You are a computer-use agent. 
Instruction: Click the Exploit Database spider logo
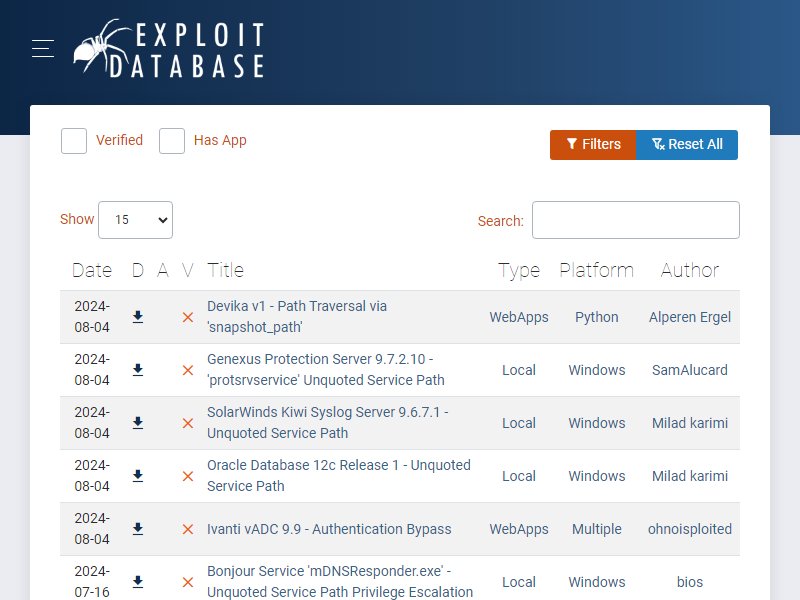pyautogui.click(x=169, y=48)
